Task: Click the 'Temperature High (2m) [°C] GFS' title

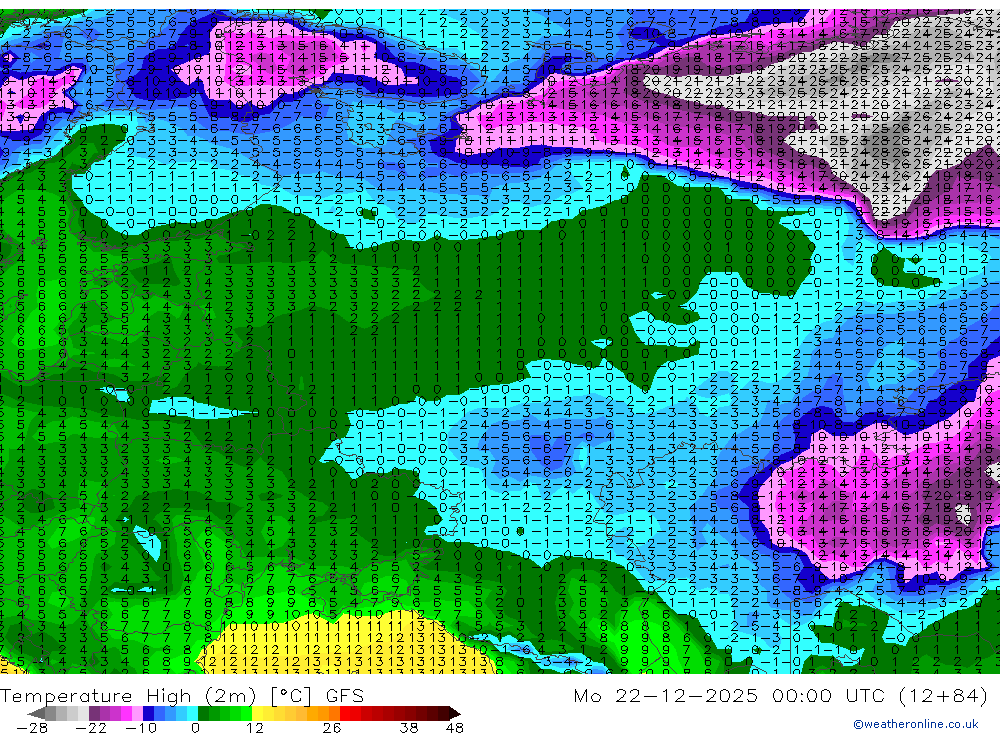Action: pos(182,695)
